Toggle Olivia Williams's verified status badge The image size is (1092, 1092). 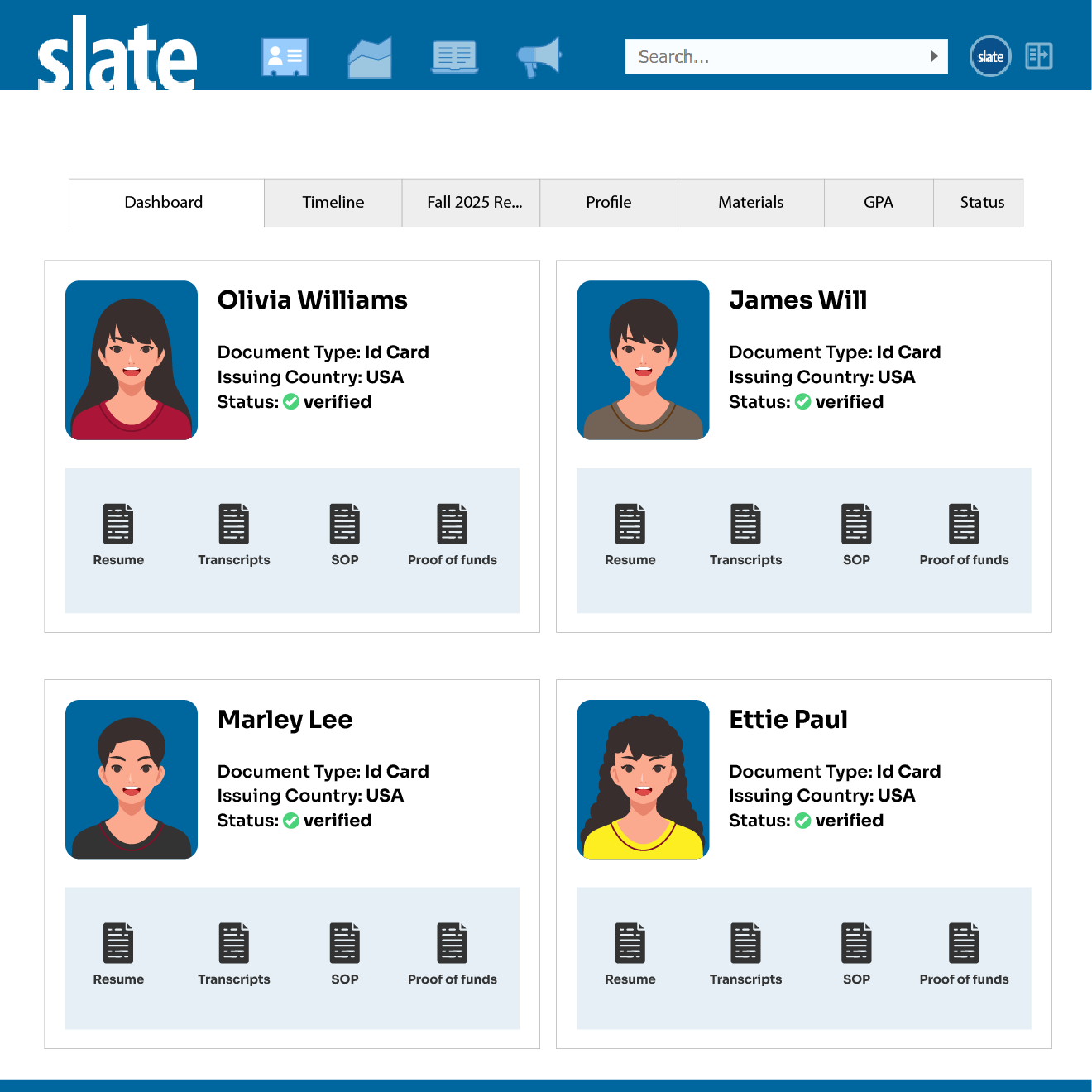[x=291, y=402]
